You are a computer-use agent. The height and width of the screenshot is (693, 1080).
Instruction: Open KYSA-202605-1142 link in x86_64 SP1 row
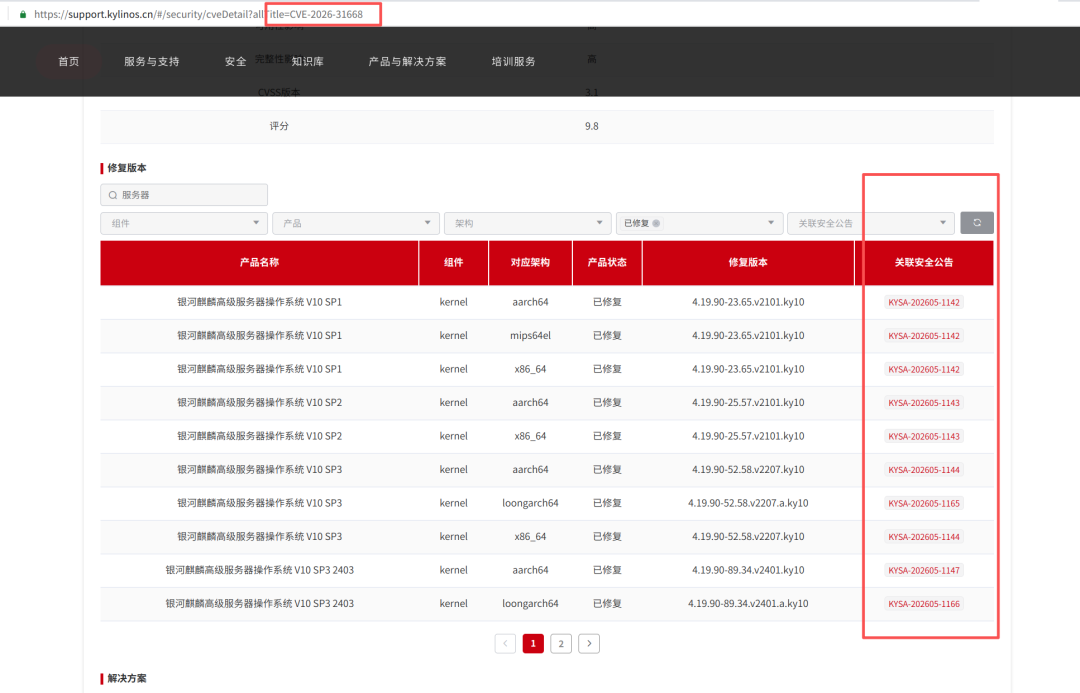924,369
